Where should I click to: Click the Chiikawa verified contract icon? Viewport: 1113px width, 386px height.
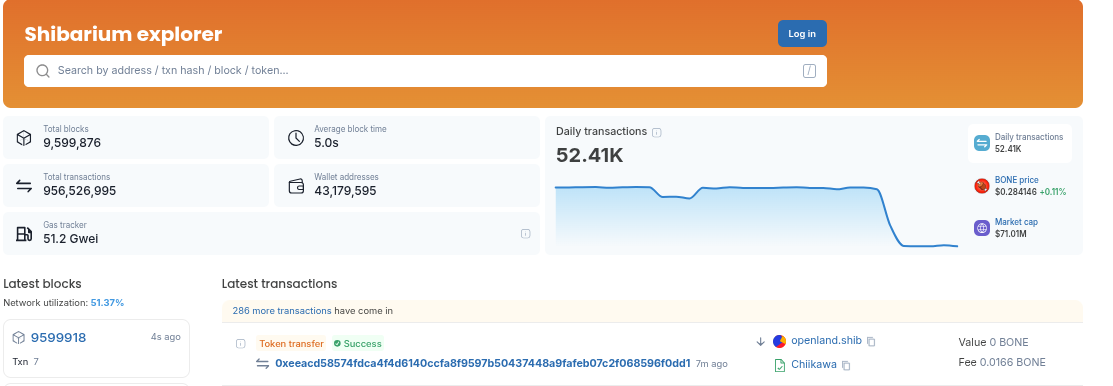tap(779, 365)
